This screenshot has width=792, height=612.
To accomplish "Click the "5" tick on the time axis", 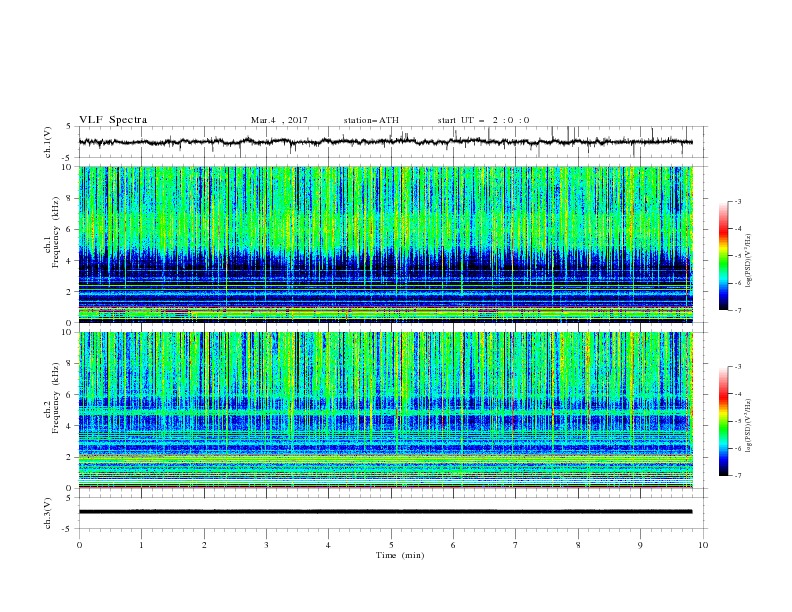I will (x=391, y=545).
